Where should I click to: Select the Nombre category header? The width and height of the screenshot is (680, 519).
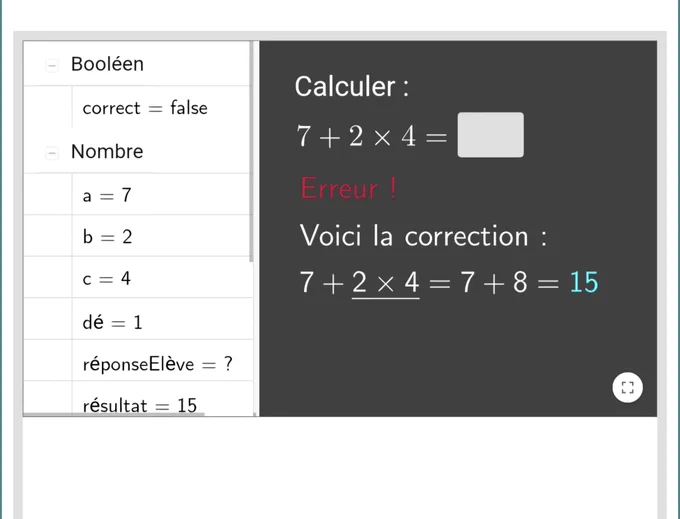pyautogui.click(x=107, y=151)
